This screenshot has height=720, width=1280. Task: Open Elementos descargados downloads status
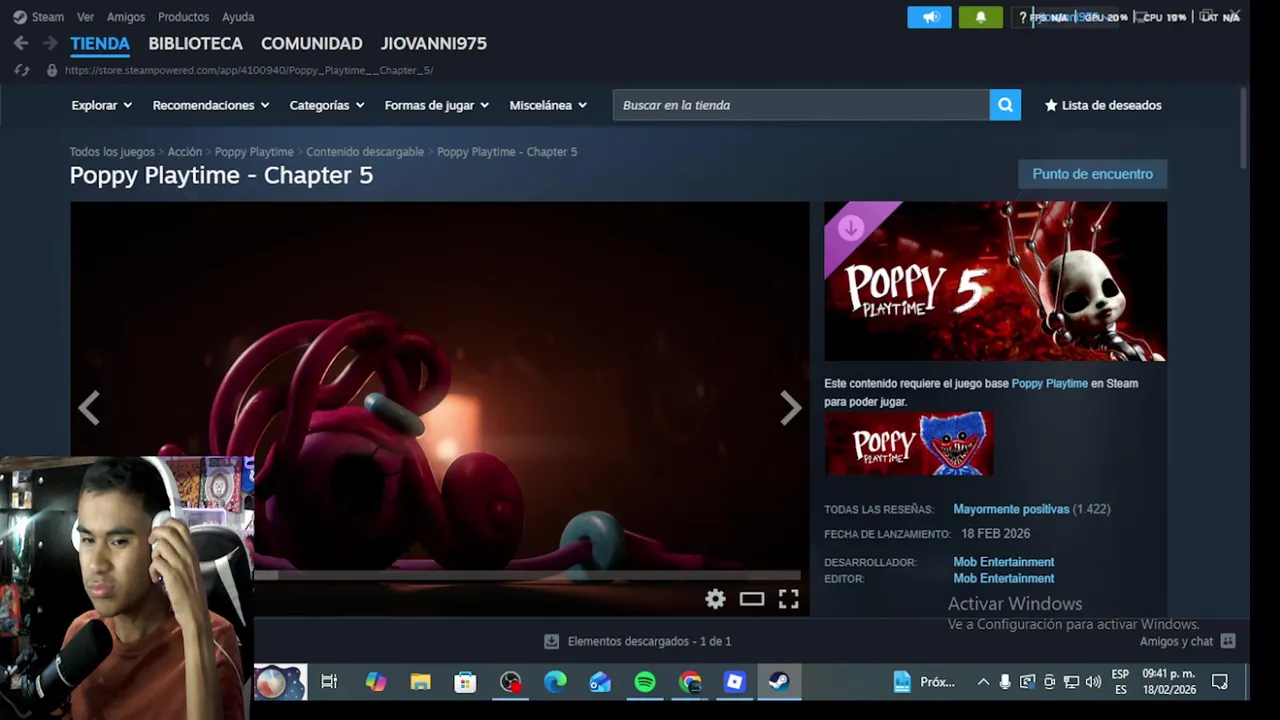[638, 641]
